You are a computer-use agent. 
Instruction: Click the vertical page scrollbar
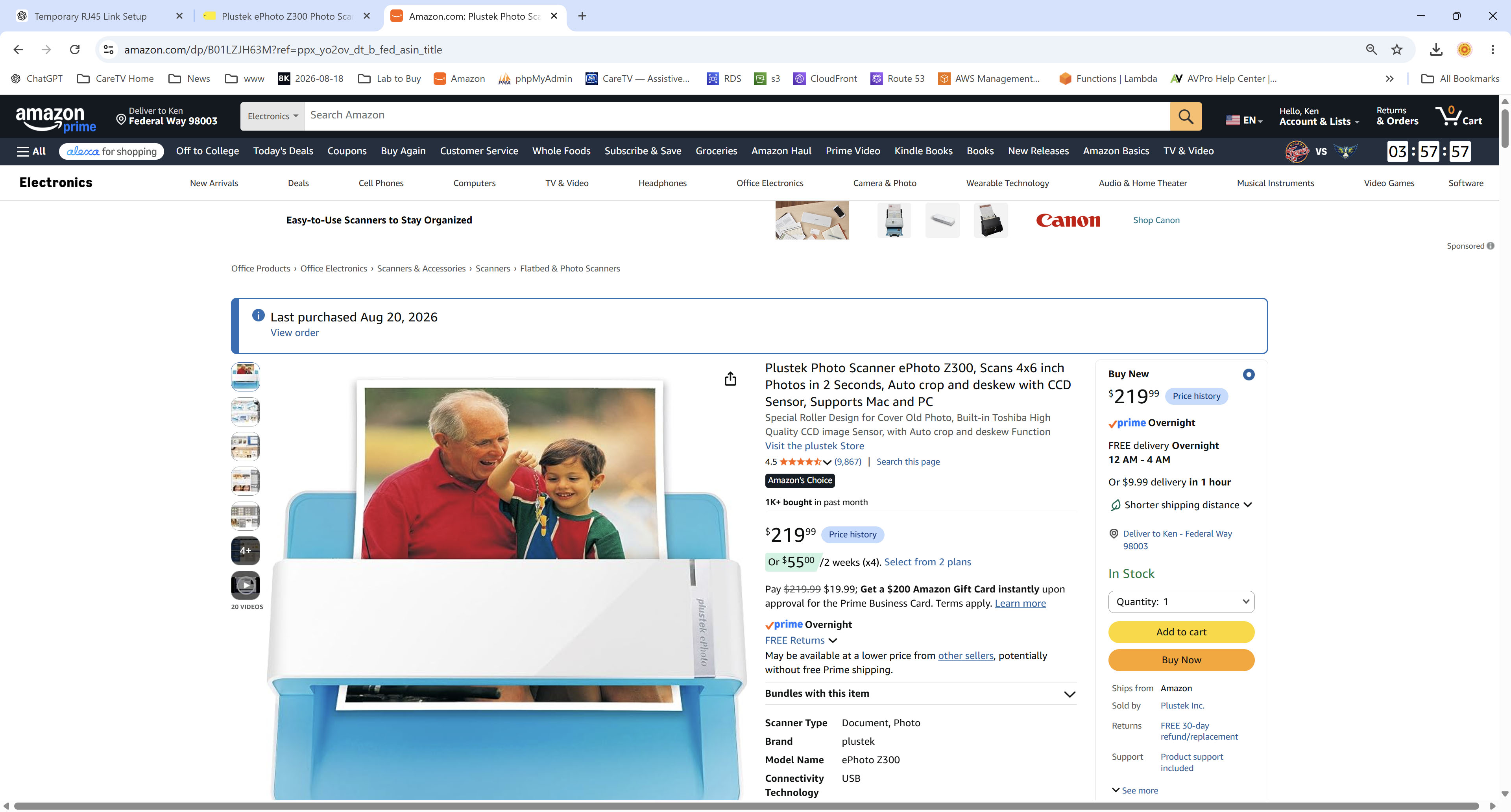1505,129
